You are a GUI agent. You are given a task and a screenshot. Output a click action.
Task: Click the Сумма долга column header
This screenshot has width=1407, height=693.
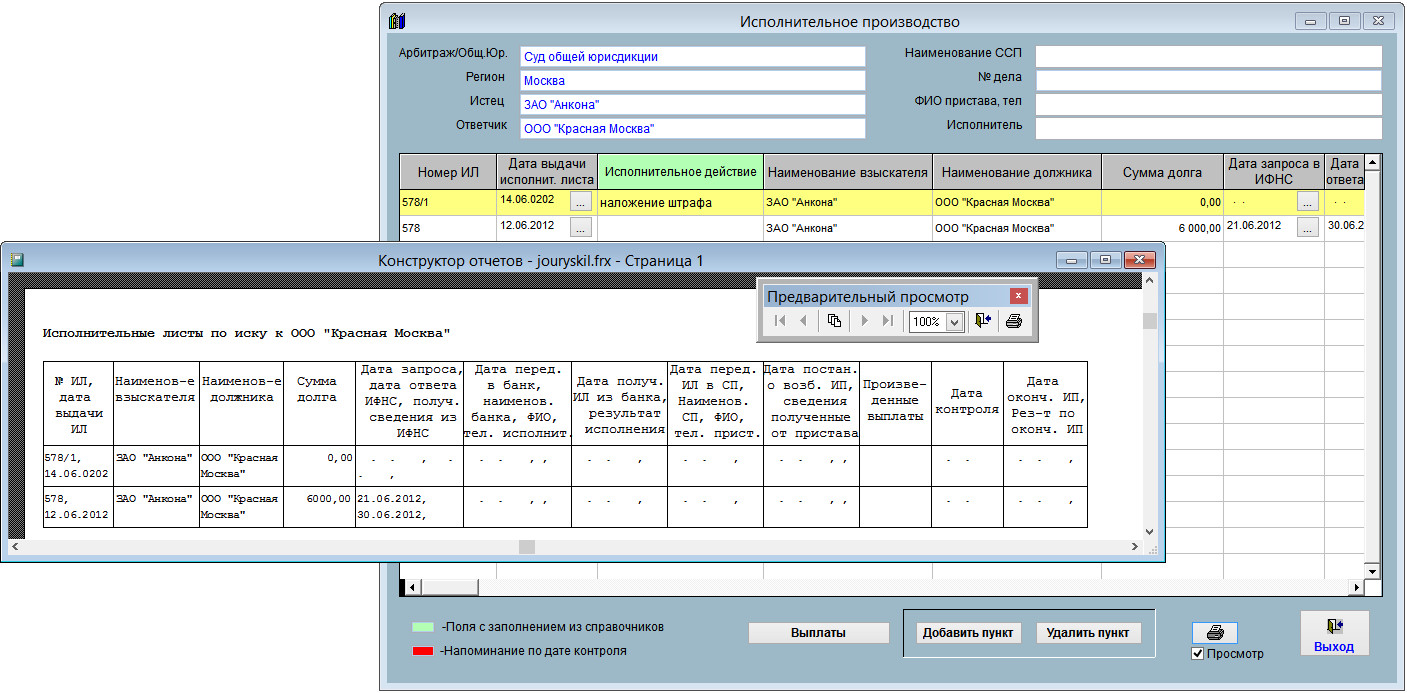[x=1162, y=172]
